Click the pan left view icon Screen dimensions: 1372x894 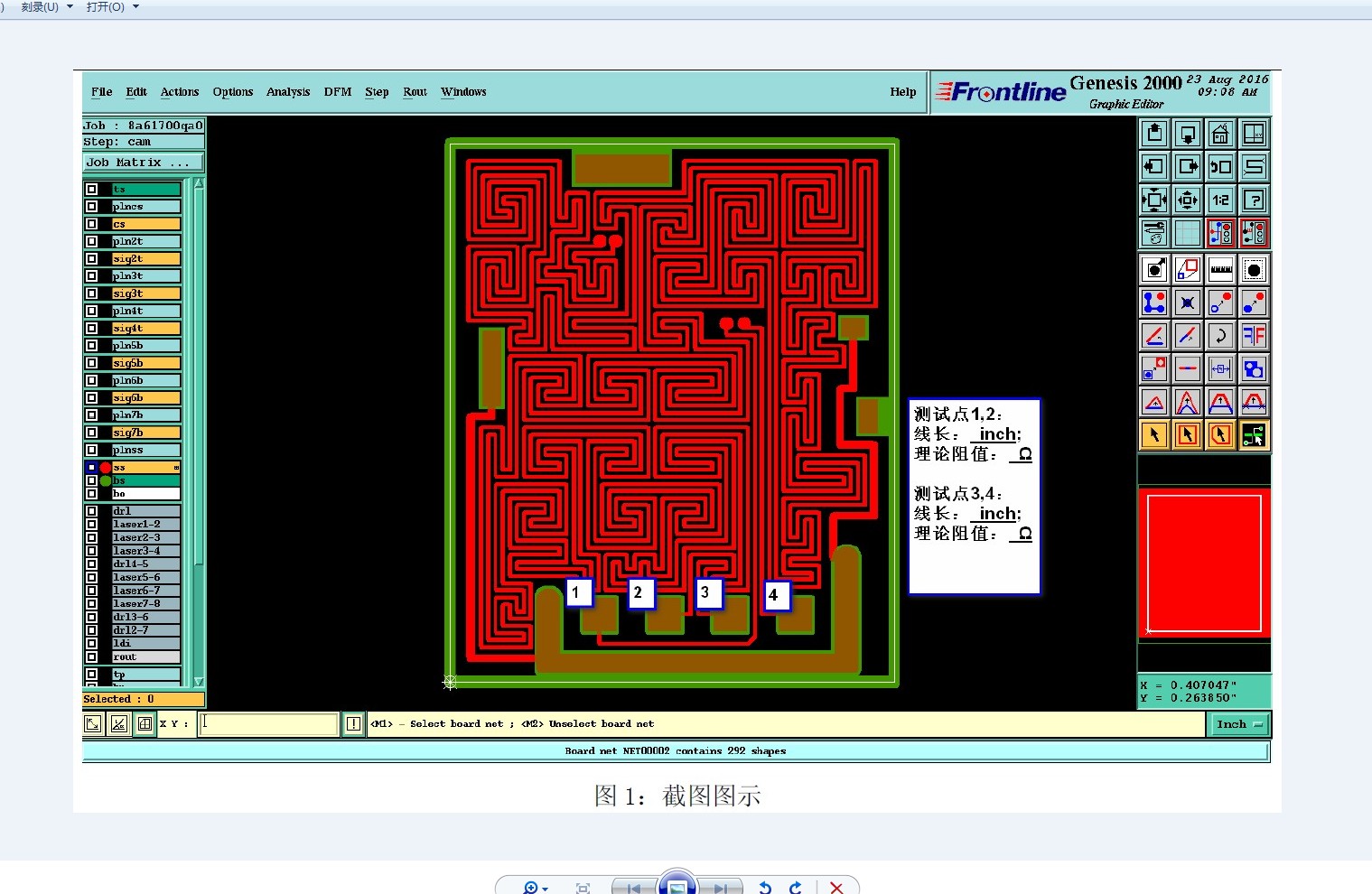[1154, 167]
